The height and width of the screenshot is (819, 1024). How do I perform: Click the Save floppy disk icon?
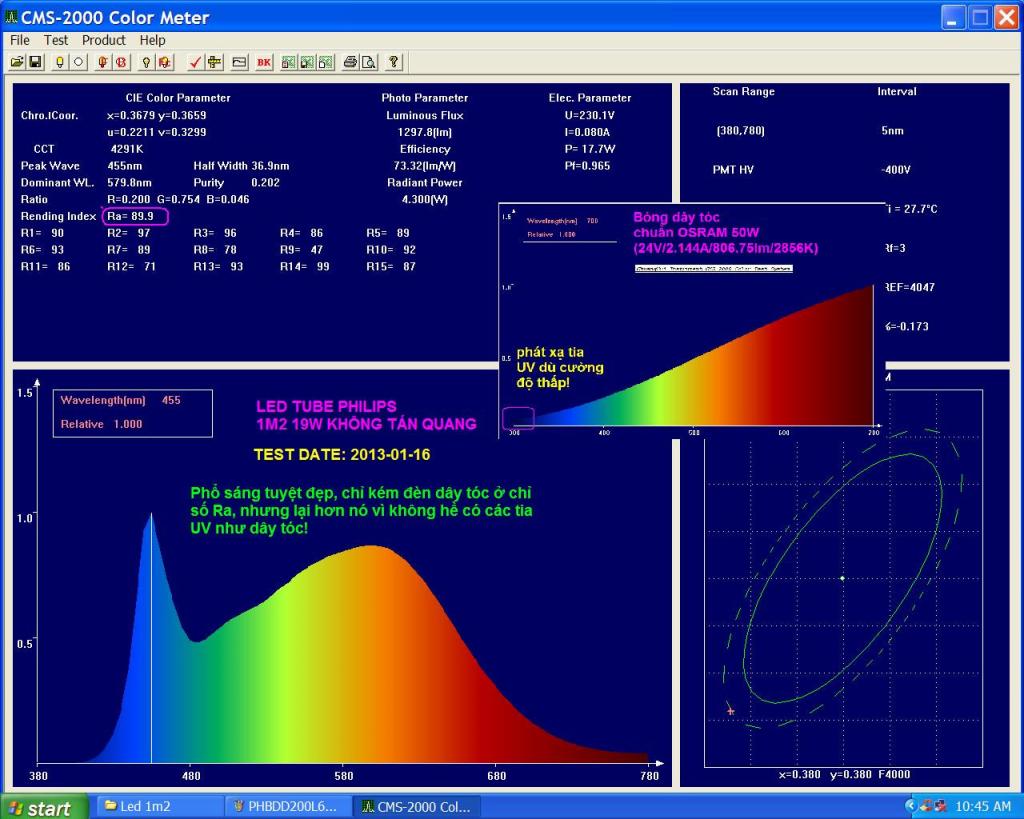pyautogui.click(x=35, y=62)
